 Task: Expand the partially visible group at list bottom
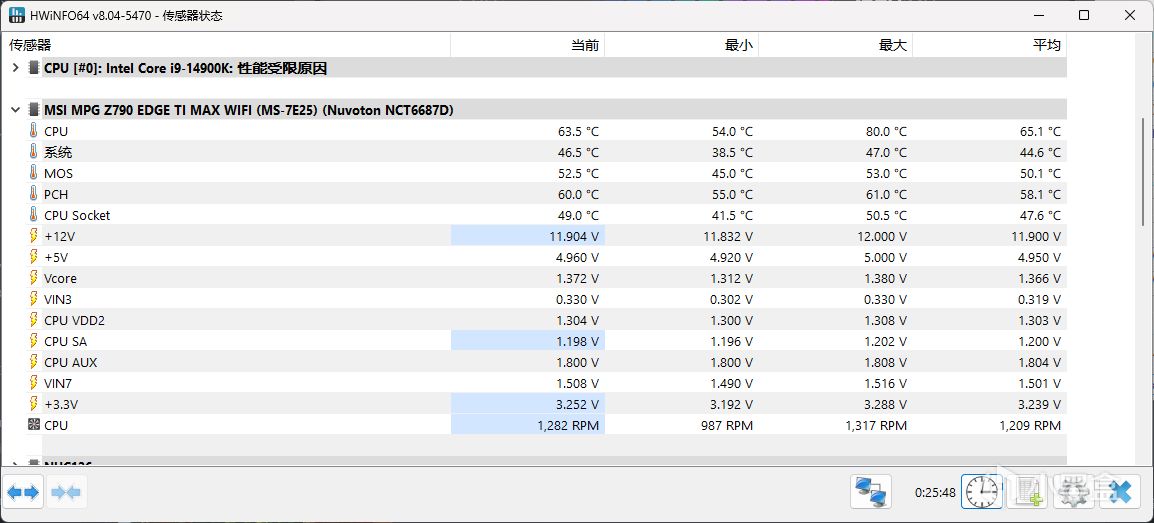pyautogui.click(x=15, y=464)
